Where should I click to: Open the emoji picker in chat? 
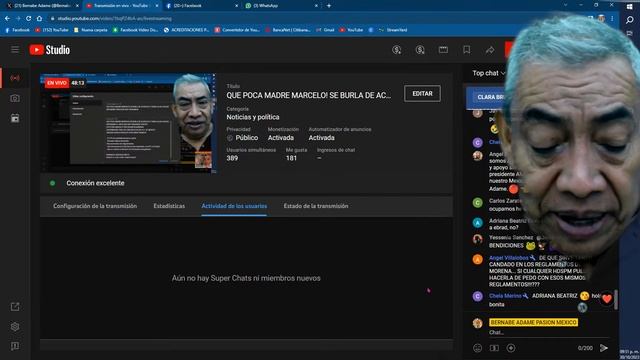click(477, 348)
